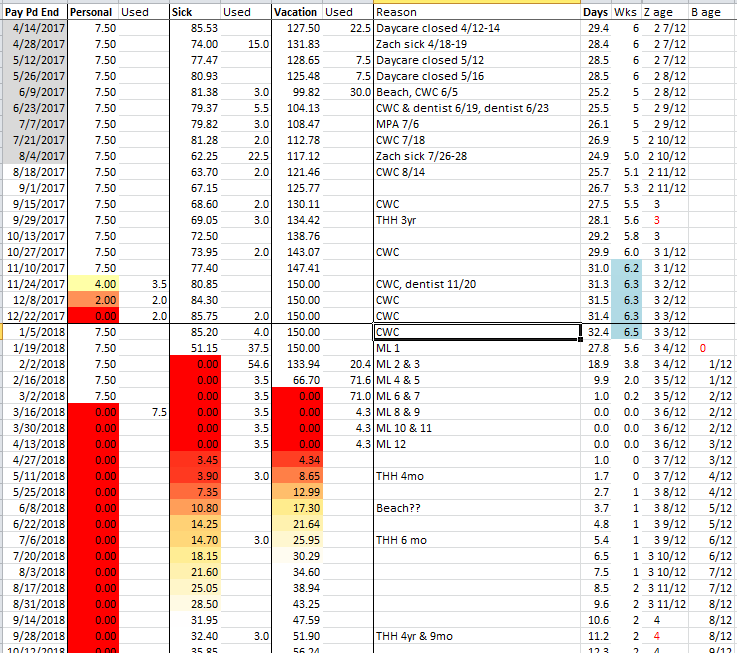
Task: Click the 'Daycare closed 5/16' reason cell
Action: [477, 76]
